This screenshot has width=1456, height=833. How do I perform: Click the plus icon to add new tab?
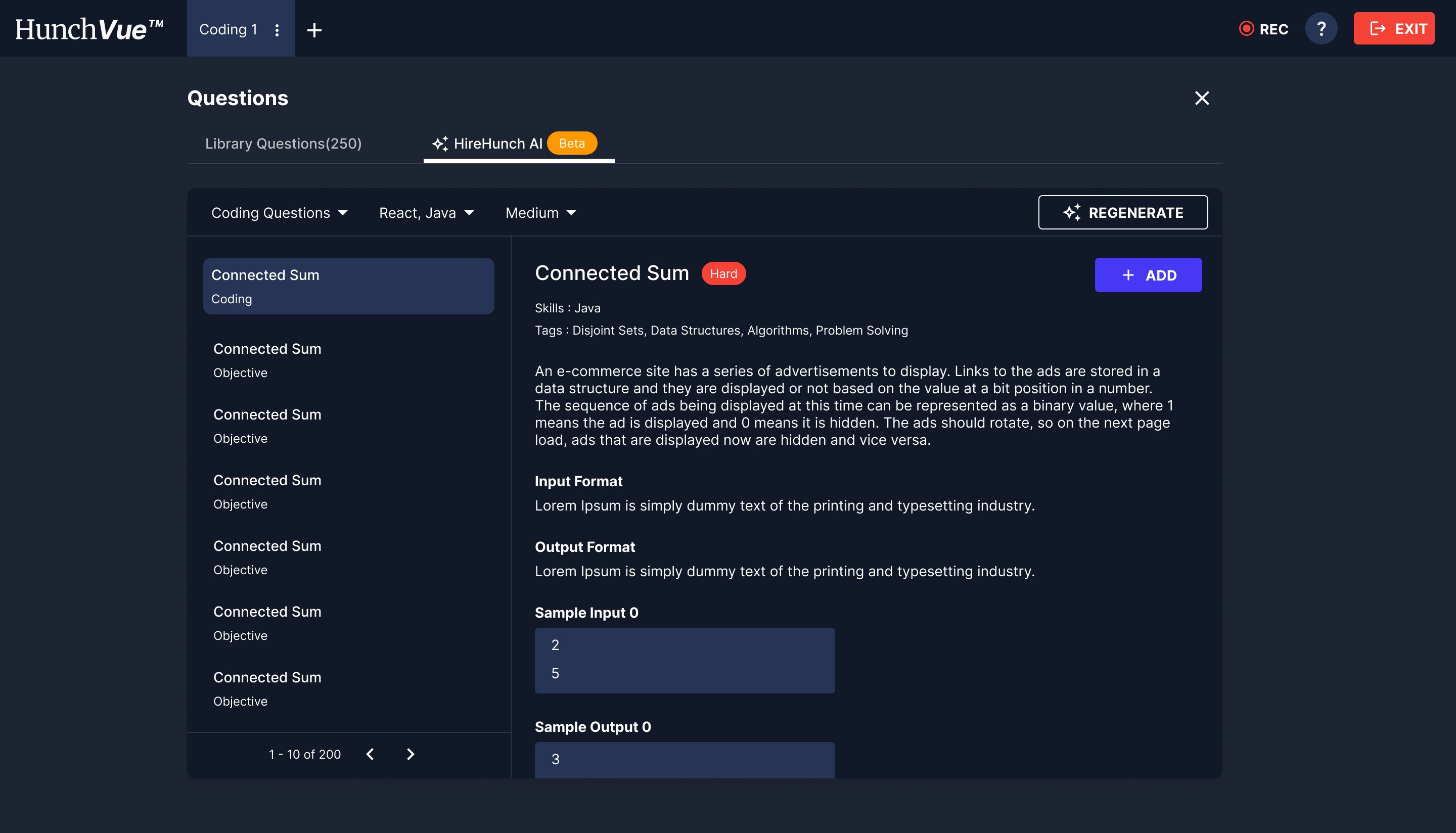pos(314,30)
